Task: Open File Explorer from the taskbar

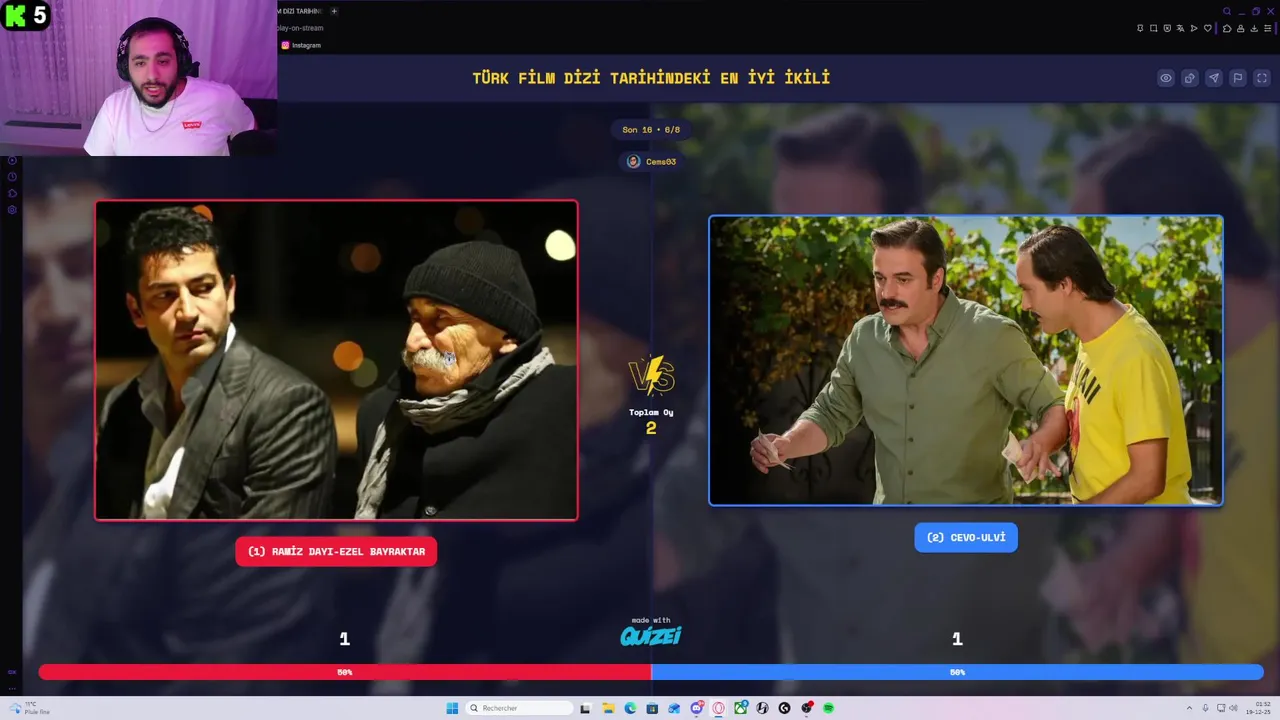Action: [x=608, y=708]
